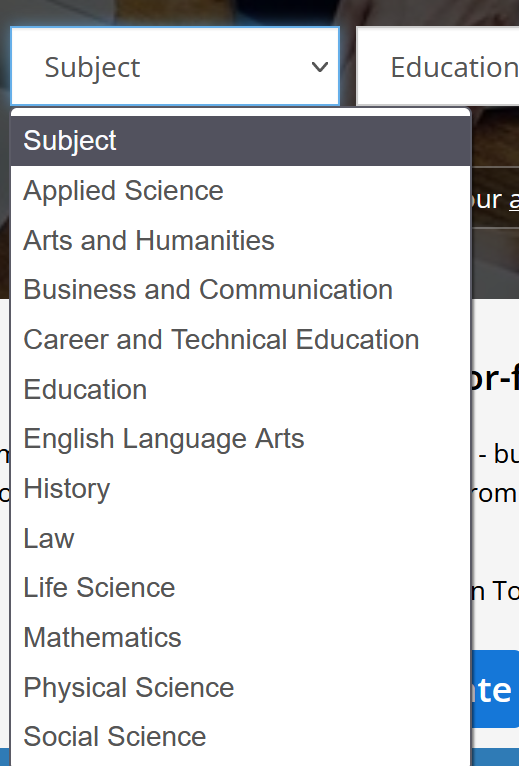Choose Physical Science subject
The image size is (519, 766).
[x=240, y=687]
